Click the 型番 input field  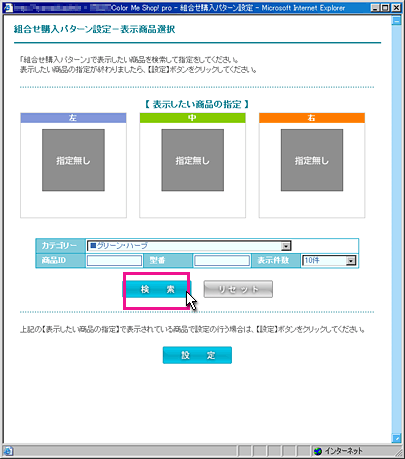[x=222, y=260]
